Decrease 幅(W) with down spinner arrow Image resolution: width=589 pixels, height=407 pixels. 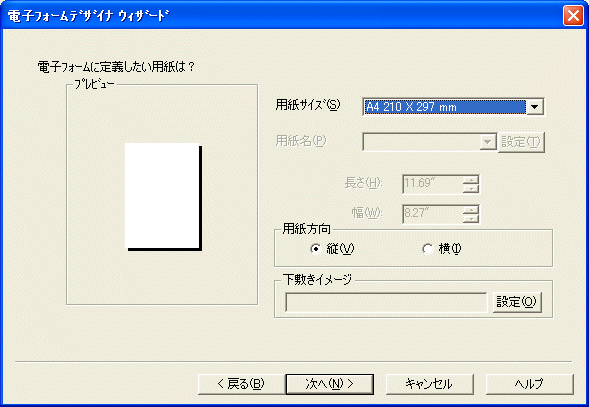(471, 218)
